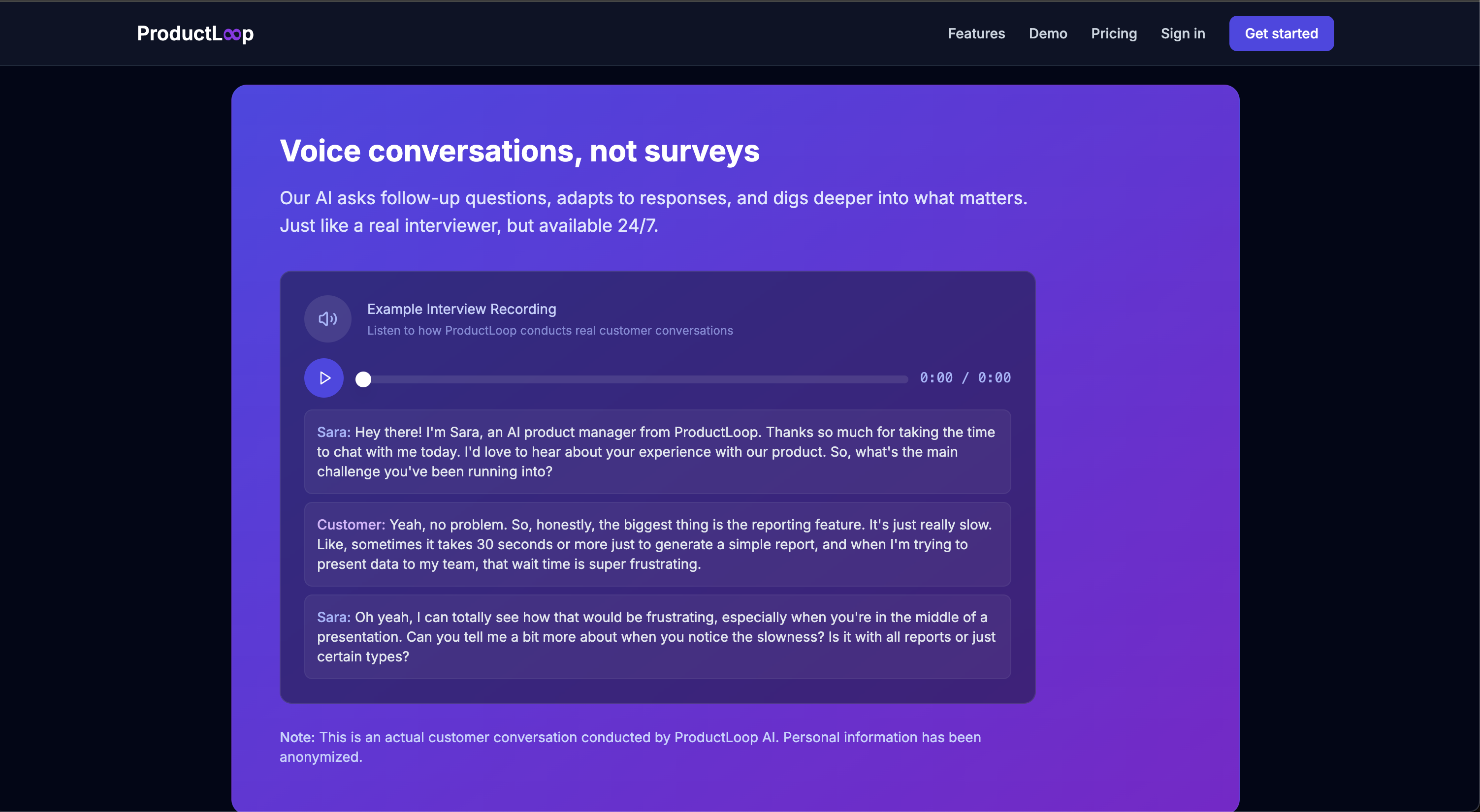The height and width of the screenshot is (812, 1480).
Task: Click the Voice conversations heading
Action: click(x=519, y=151)
